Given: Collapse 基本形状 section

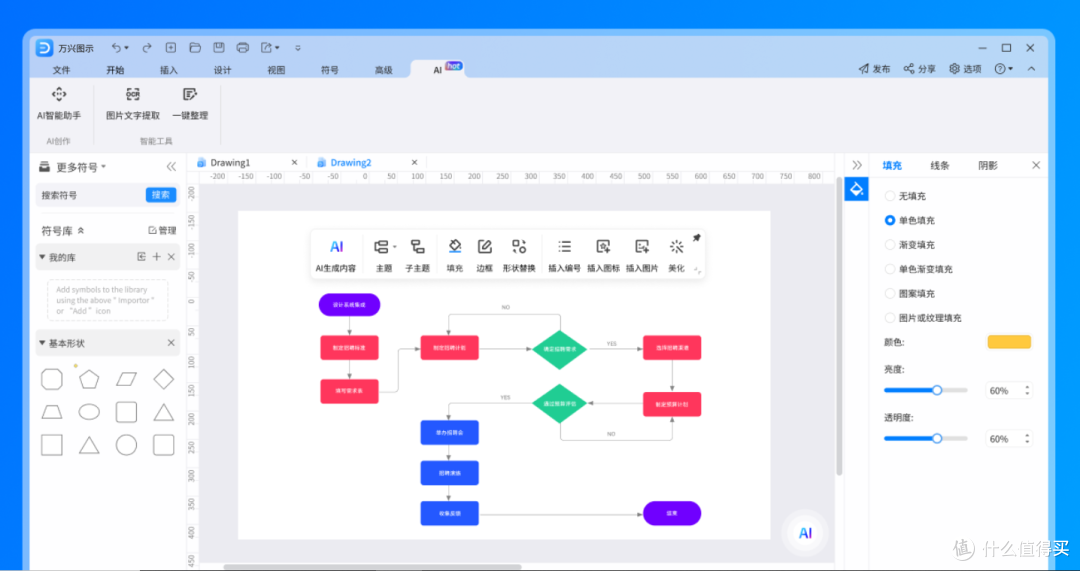Looking at the screenshot, I should pyautogui.click(x=43, y=343).
